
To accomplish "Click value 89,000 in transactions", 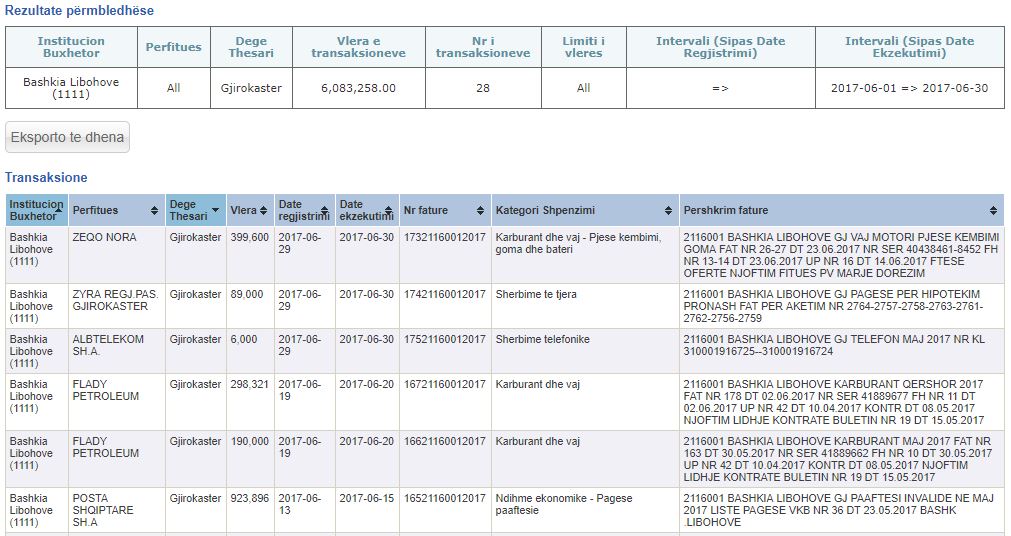I will (247, 294).
